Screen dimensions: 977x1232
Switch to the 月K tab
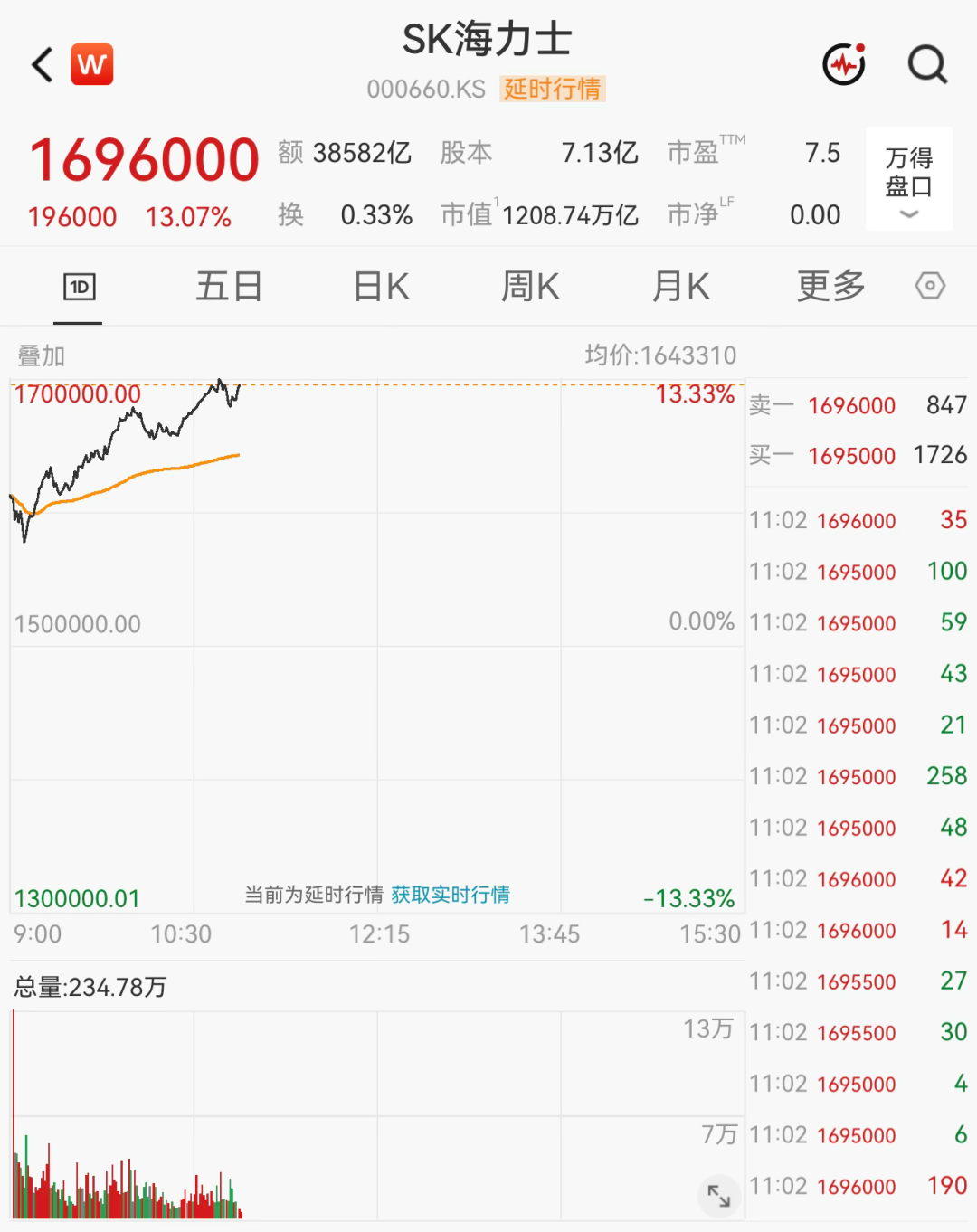tap(681, 287)
